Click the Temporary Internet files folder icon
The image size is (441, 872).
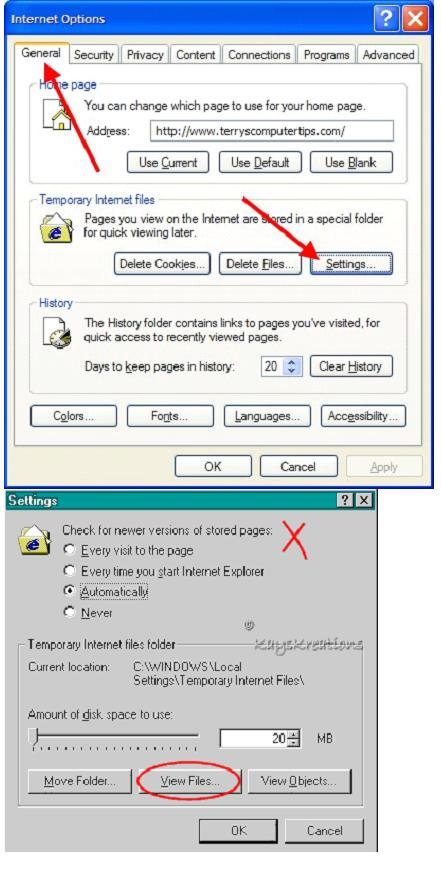[56, 226]
